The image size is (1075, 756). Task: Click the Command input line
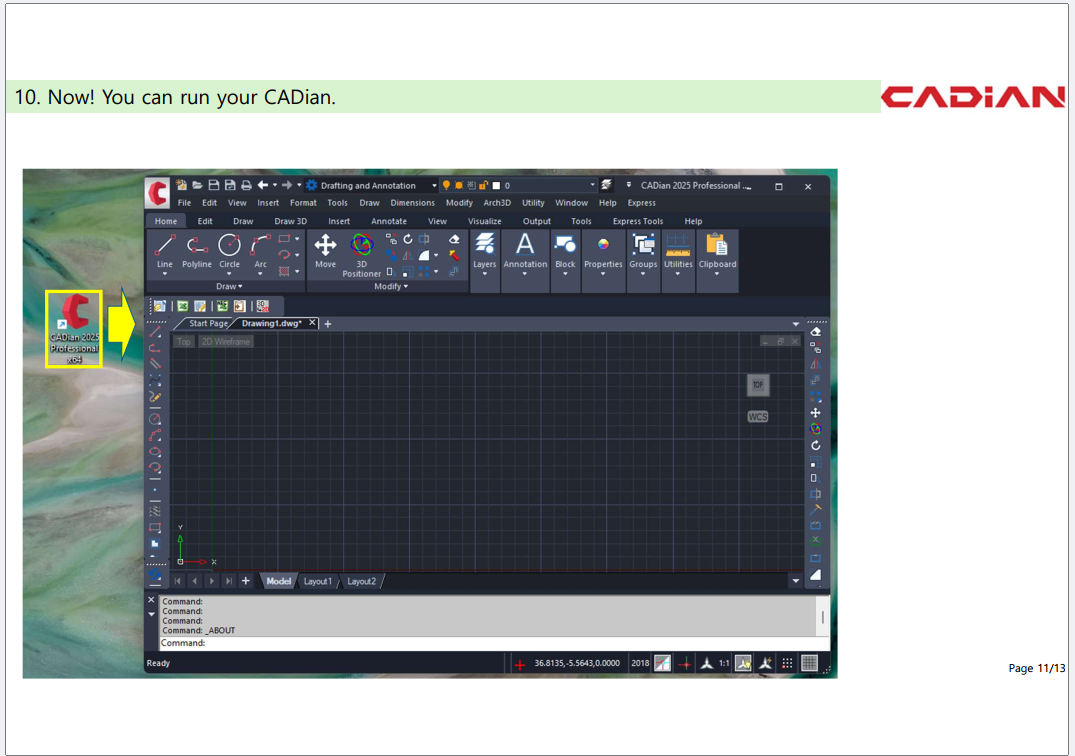(490, 643)
